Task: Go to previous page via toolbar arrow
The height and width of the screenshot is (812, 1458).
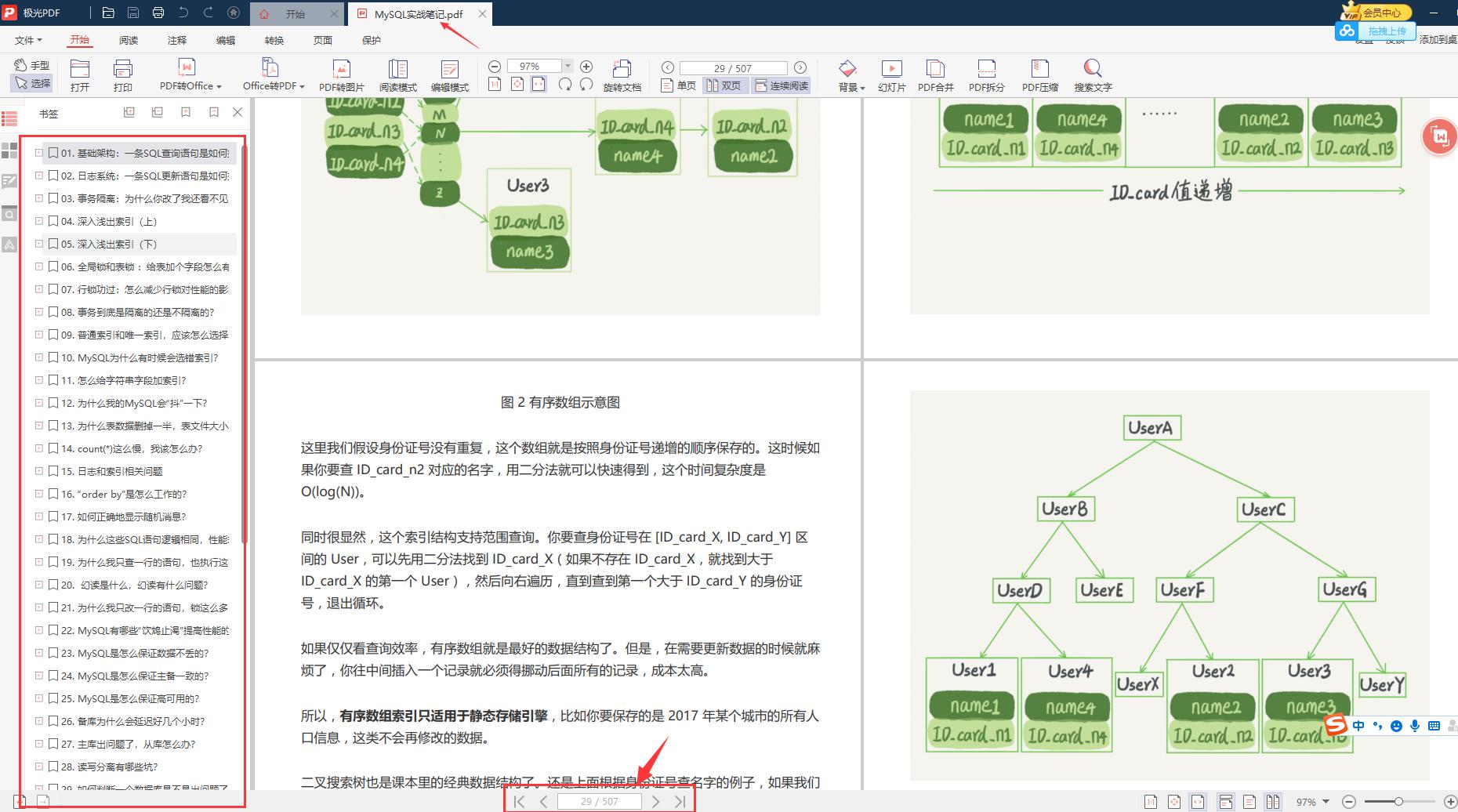Action: [668, 67]
